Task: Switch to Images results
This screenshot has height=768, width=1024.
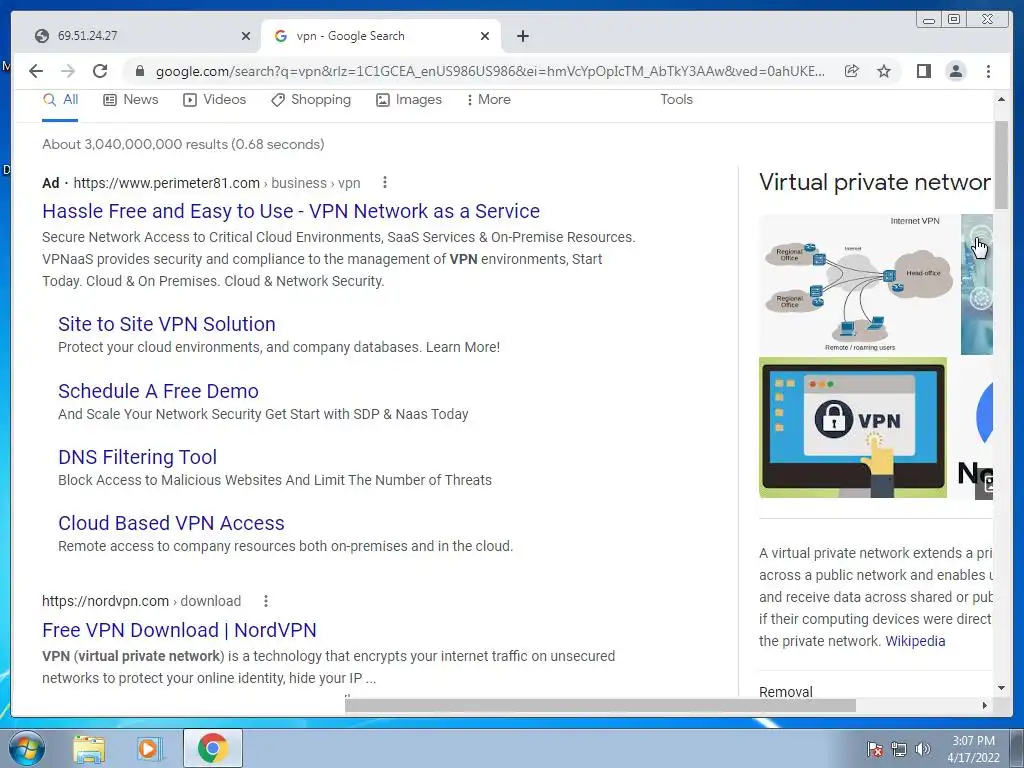Action: click(409, 100)
